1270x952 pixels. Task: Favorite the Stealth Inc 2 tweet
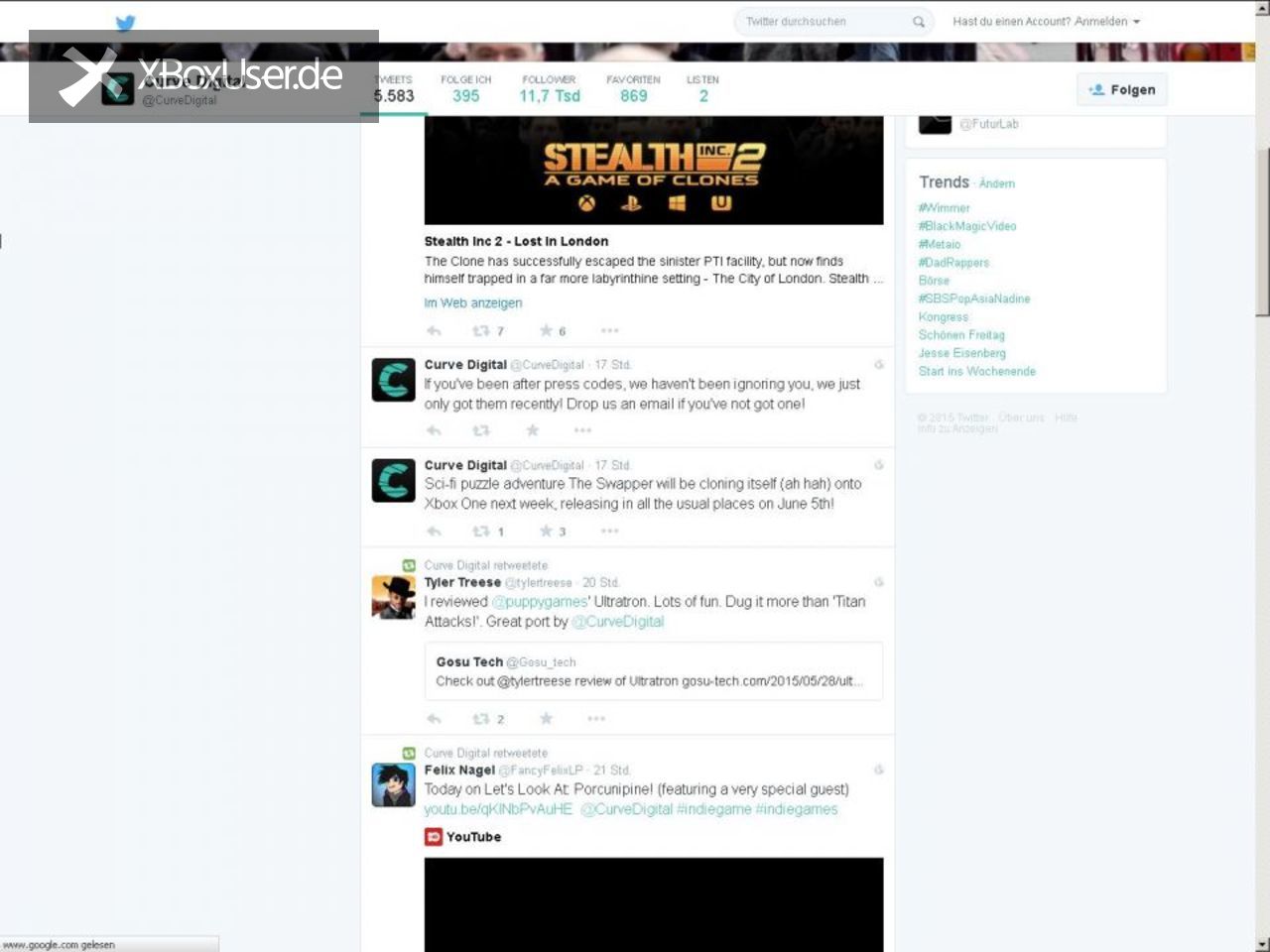coord(546,331)
